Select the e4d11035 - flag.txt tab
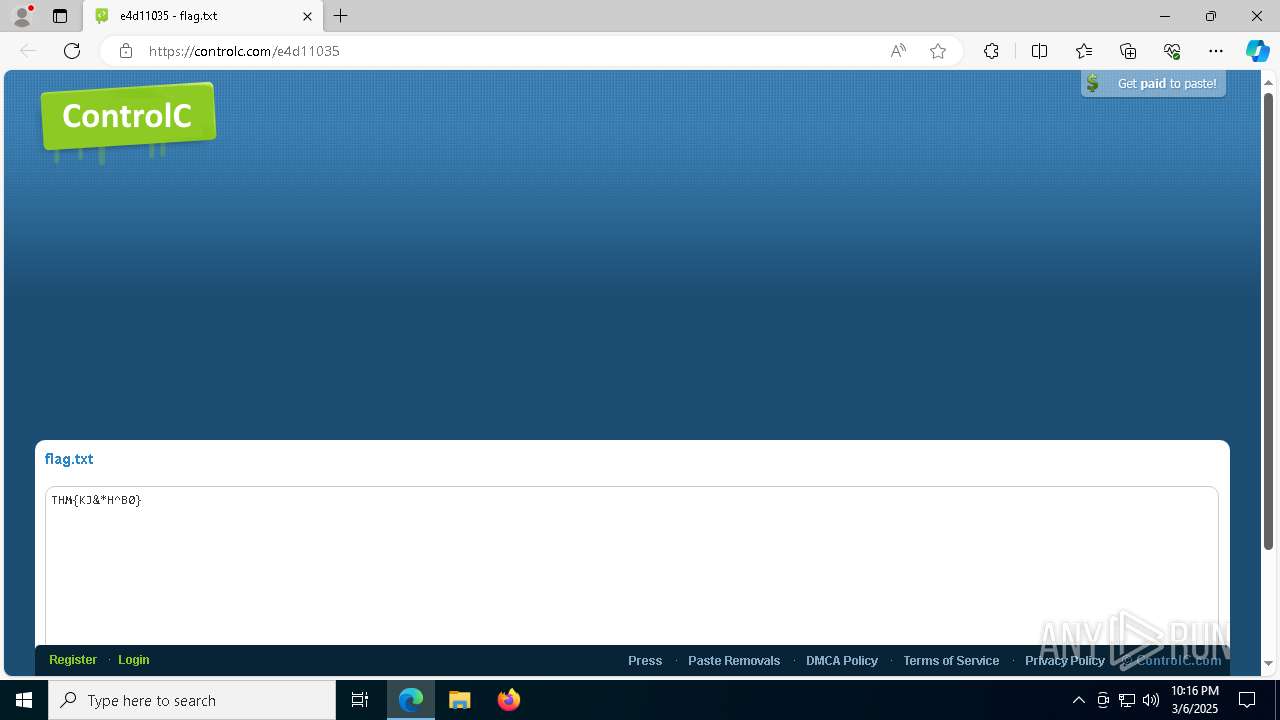Screen dimensions: 1280x720 click(203, 16)
